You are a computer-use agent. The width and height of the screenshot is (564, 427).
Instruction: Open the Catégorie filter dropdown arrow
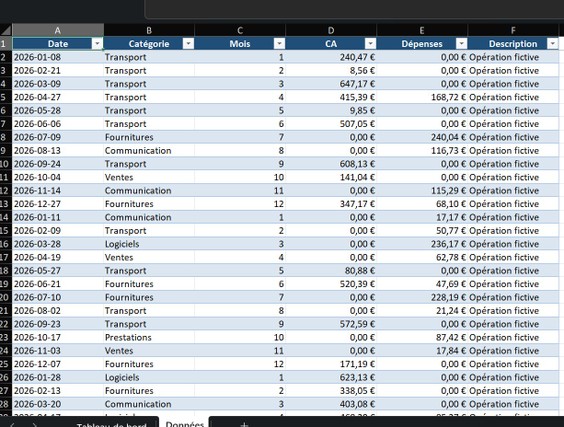[x=188, y=44]
